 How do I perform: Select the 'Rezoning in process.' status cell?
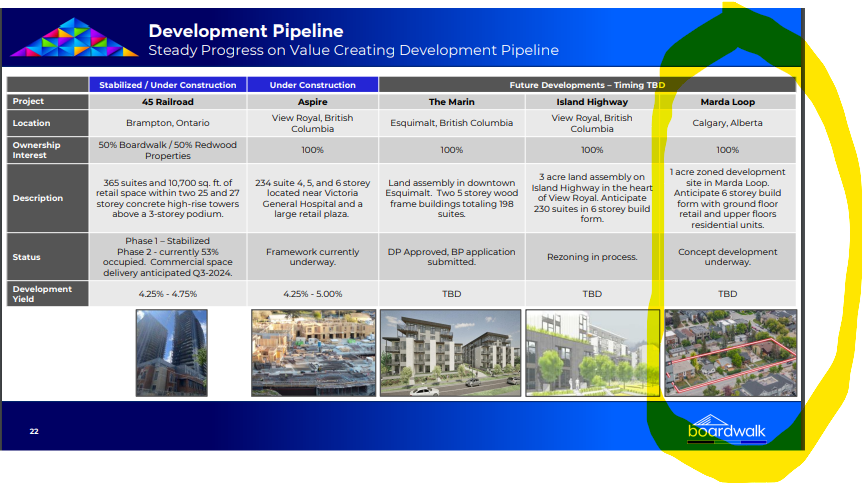(591, 257)
